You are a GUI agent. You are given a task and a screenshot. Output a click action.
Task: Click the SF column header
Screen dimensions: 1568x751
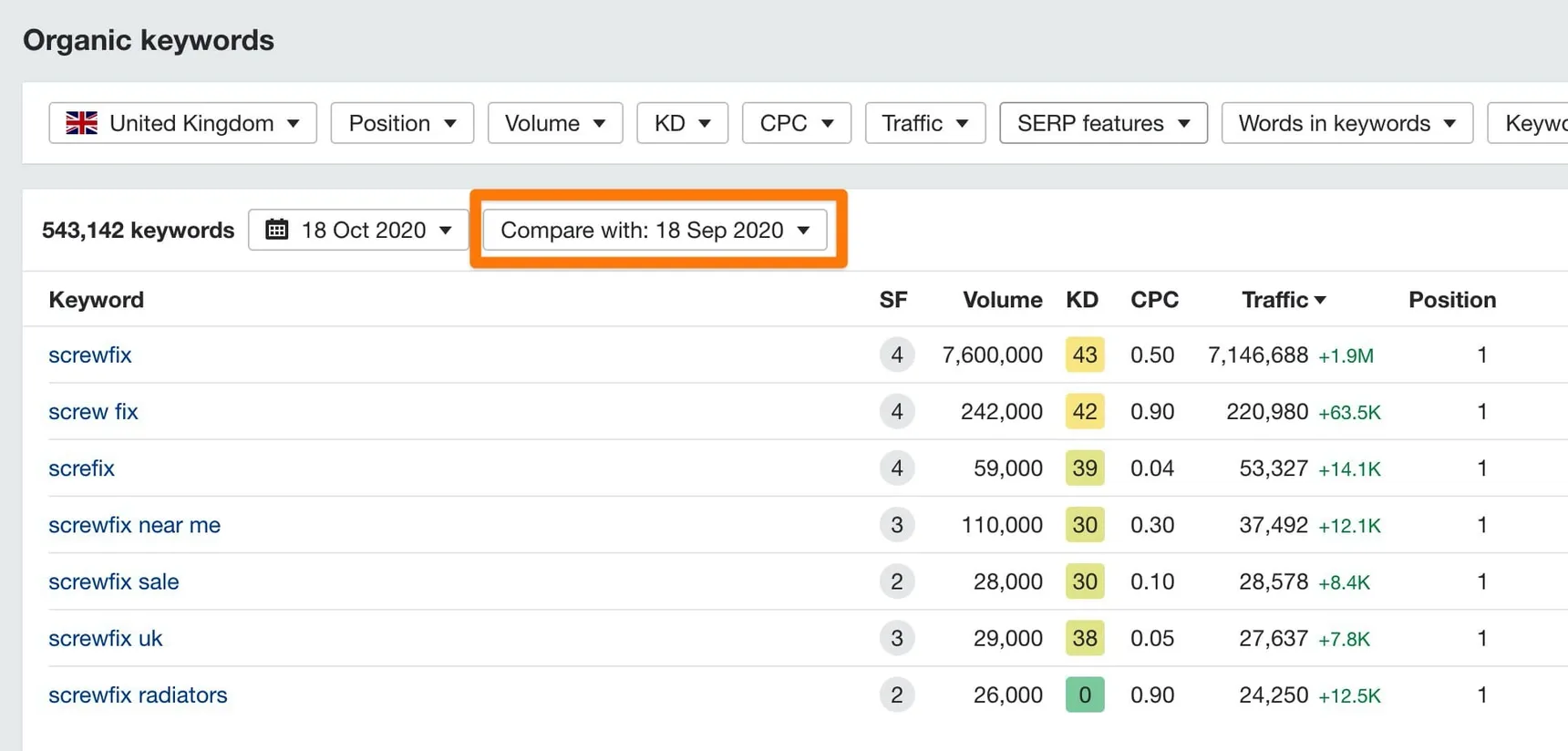tap(893, 300)
